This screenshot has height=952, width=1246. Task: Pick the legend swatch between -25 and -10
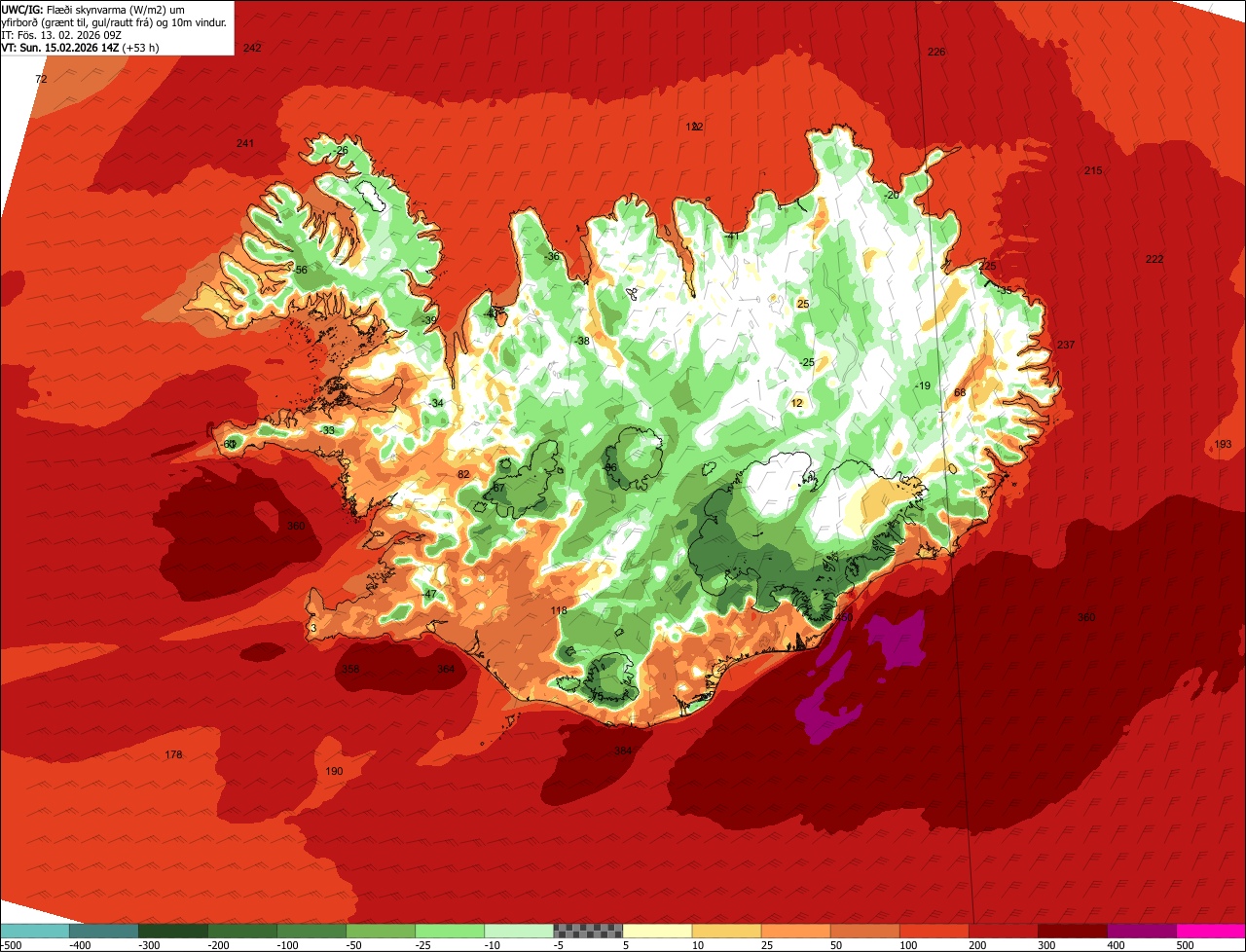point(450,930)
